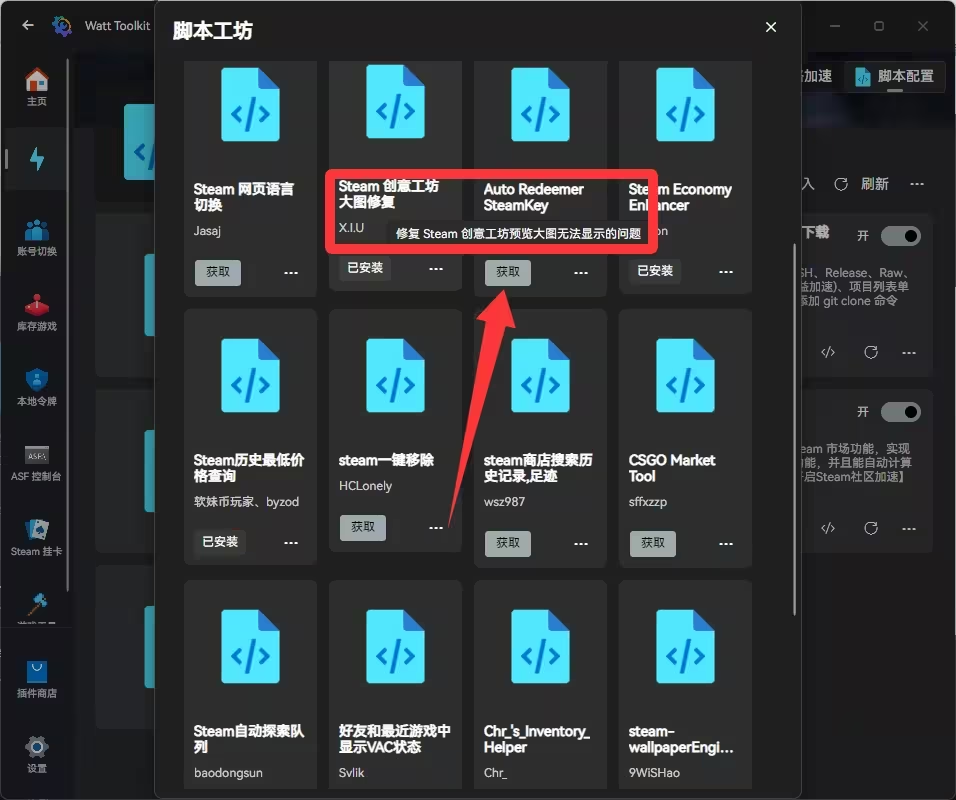Click the dialog's vertical scrollbar
This screenshot has height=800, width=956.
pyautogui.click(x=794, y=430)
